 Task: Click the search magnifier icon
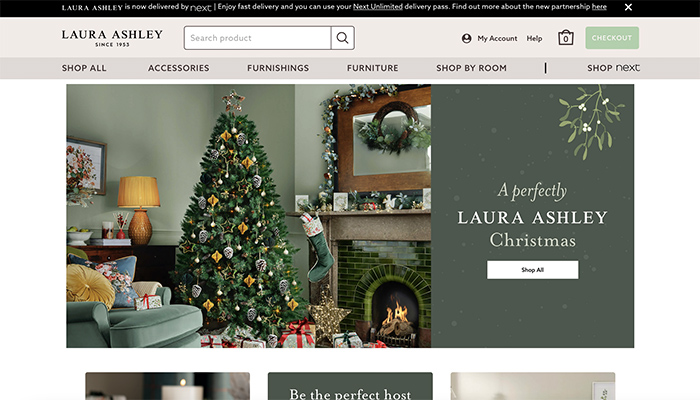[342, 38]
